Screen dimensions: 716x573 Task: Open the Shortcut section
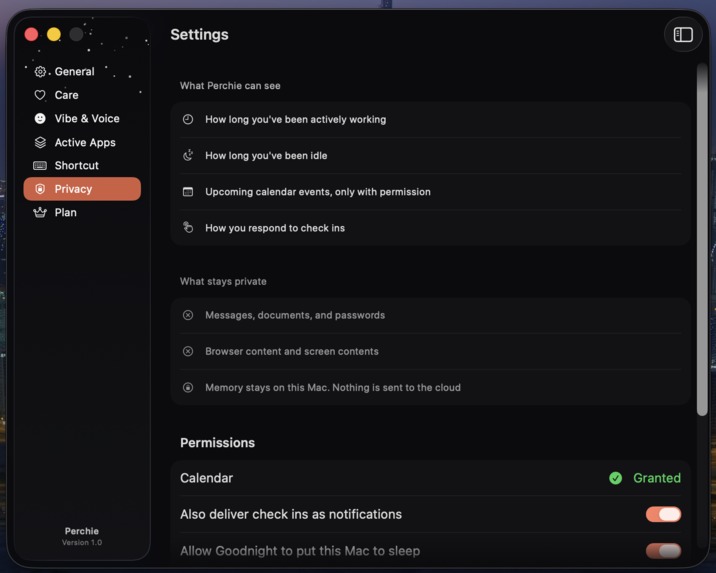point(82,165)
